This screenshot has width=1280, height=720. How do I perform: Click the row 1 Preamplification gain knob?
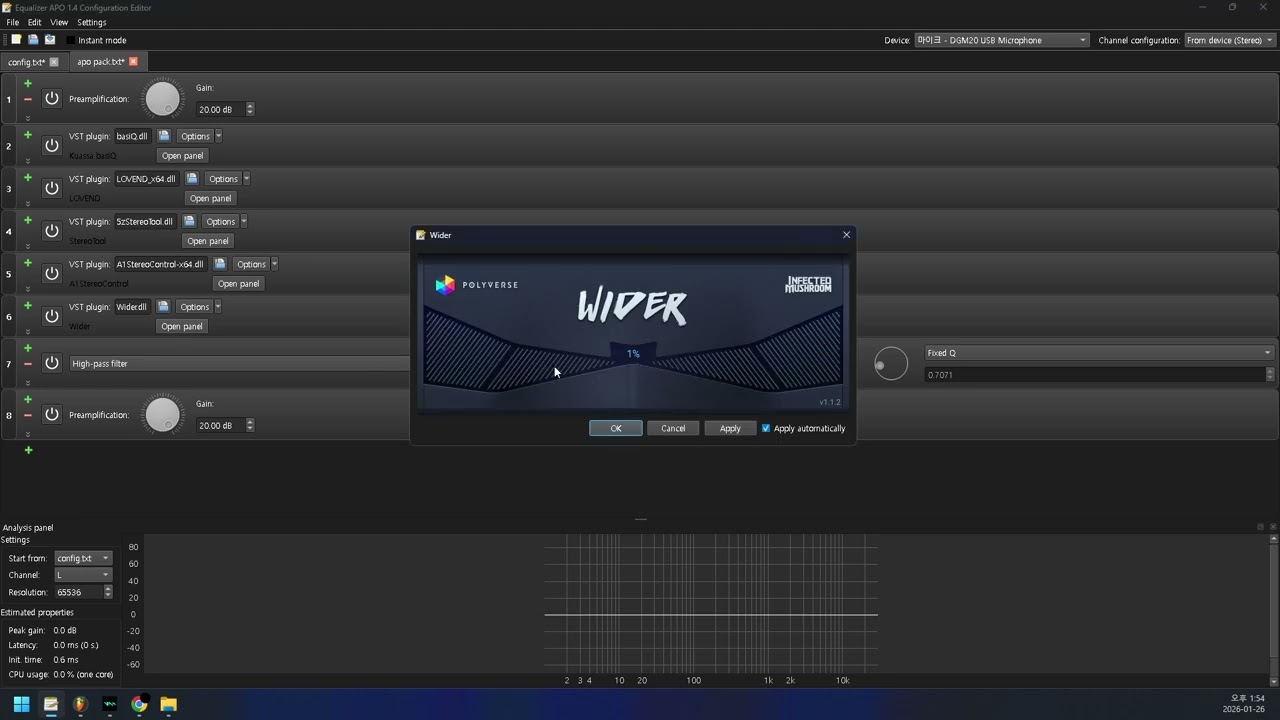[x=163, y=99]
